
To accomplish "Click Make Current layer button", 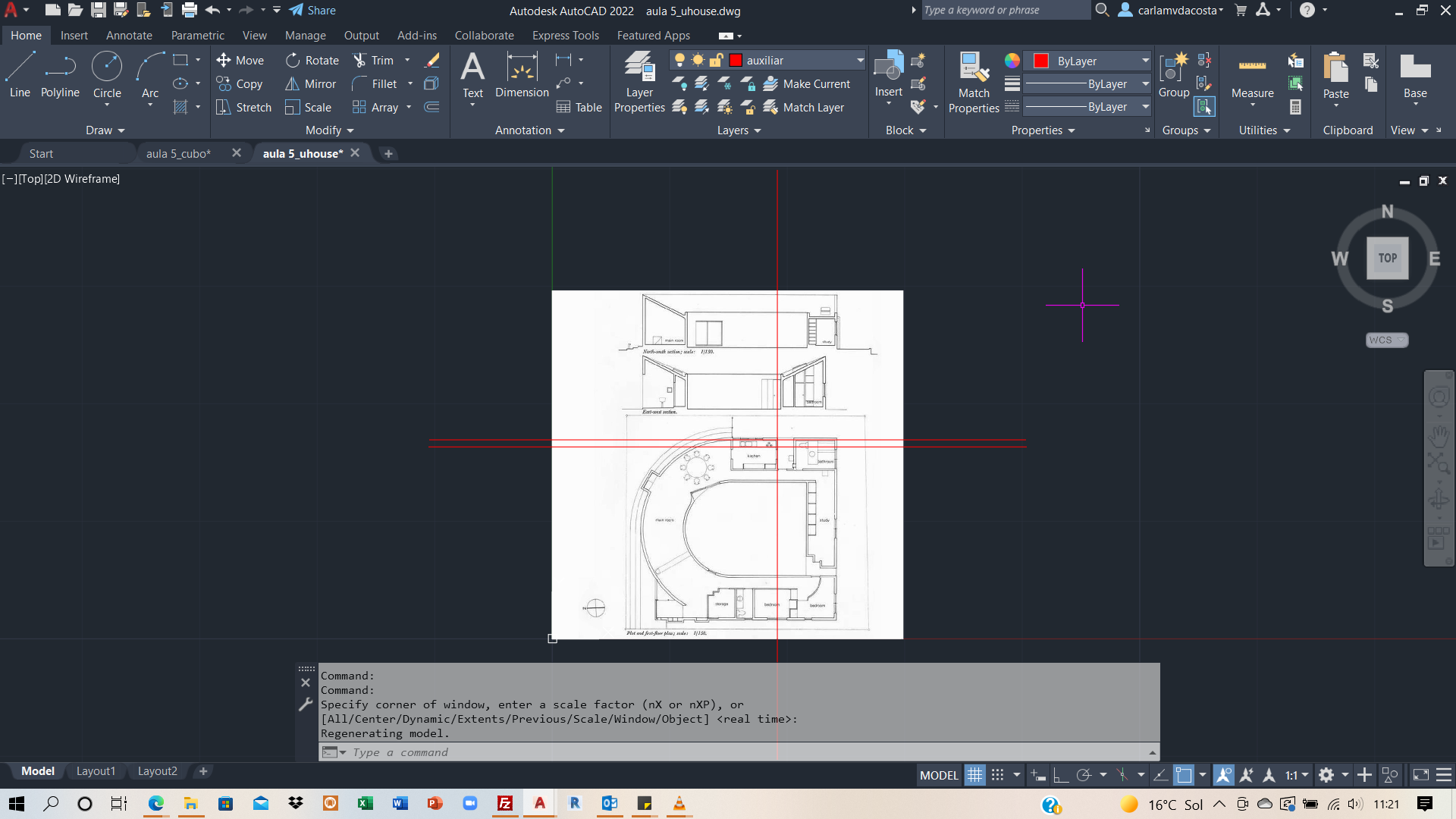I will [807, 83].
